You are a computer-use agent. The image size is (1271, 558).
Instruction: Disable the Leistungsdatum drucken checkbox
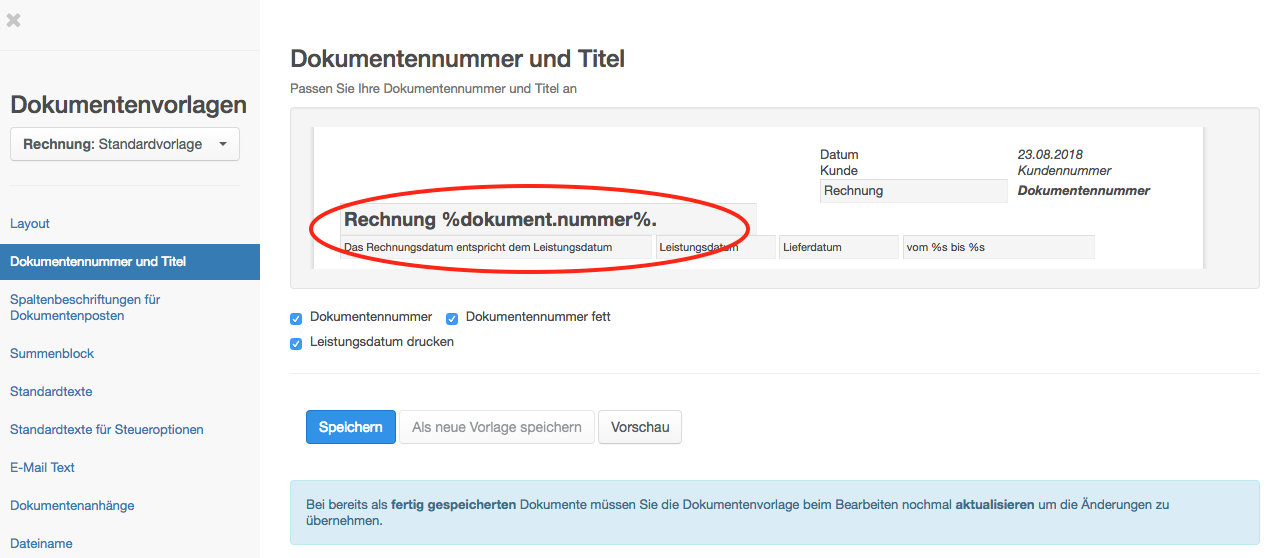point(296,343)
